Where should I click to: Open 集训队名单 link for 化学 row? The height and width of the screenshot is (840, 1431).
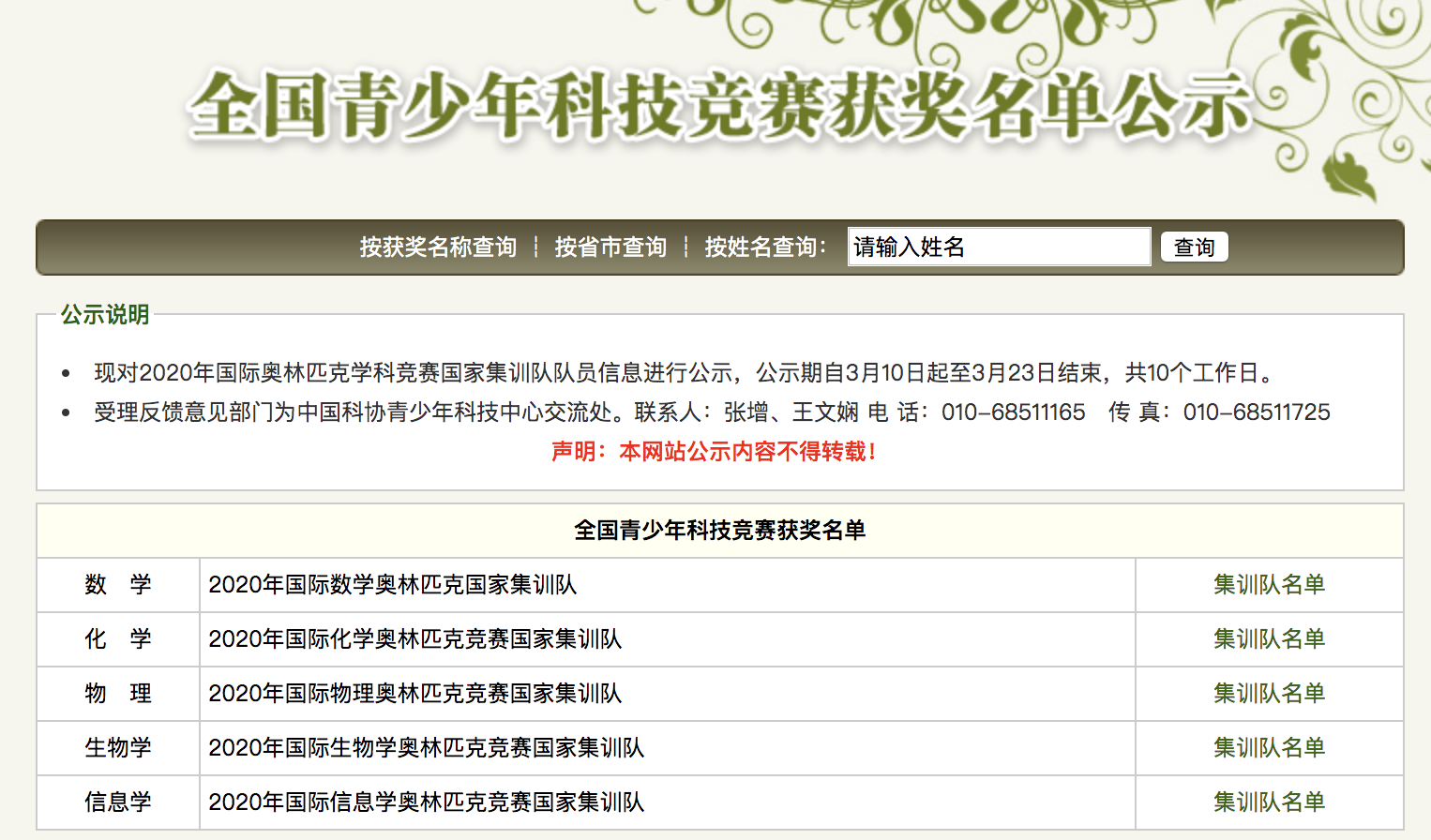click(1269, 639)
